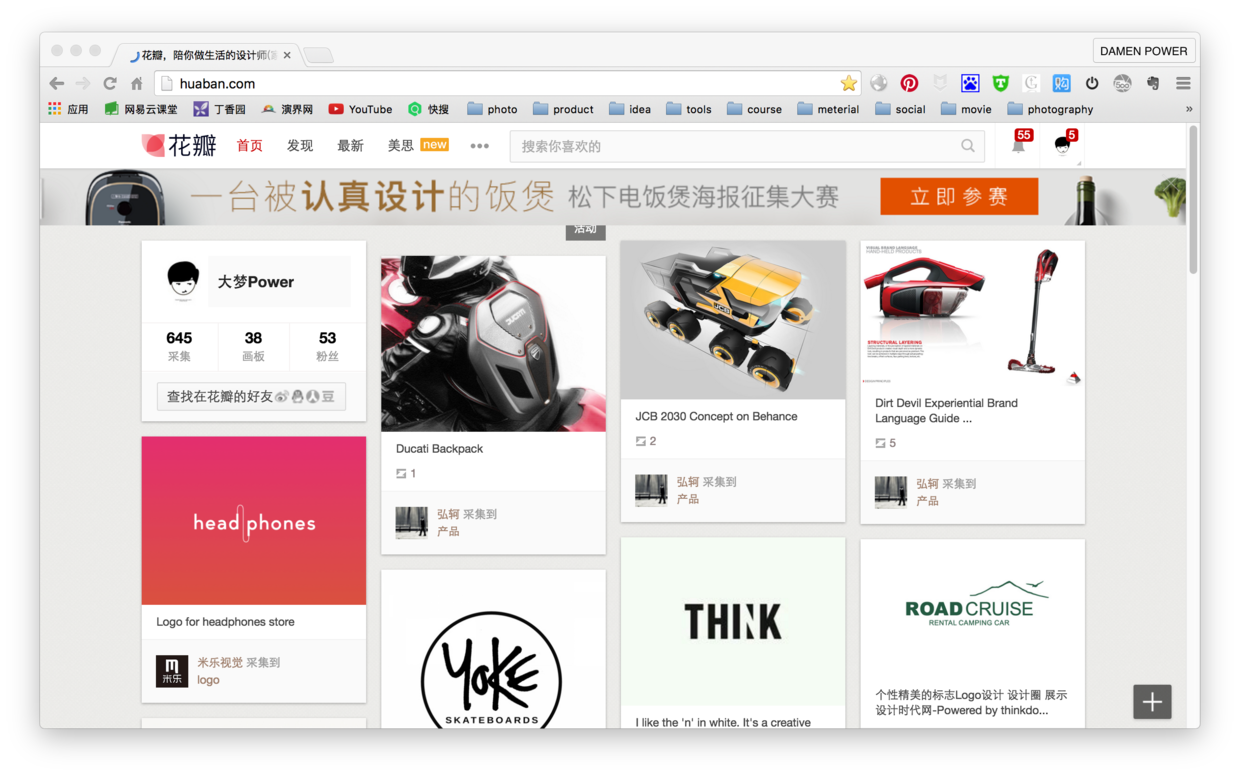Expand the tools bookmarks folder
This screenshot has height=776, width=1240.
pyautogui.click(x=688, y=109)
